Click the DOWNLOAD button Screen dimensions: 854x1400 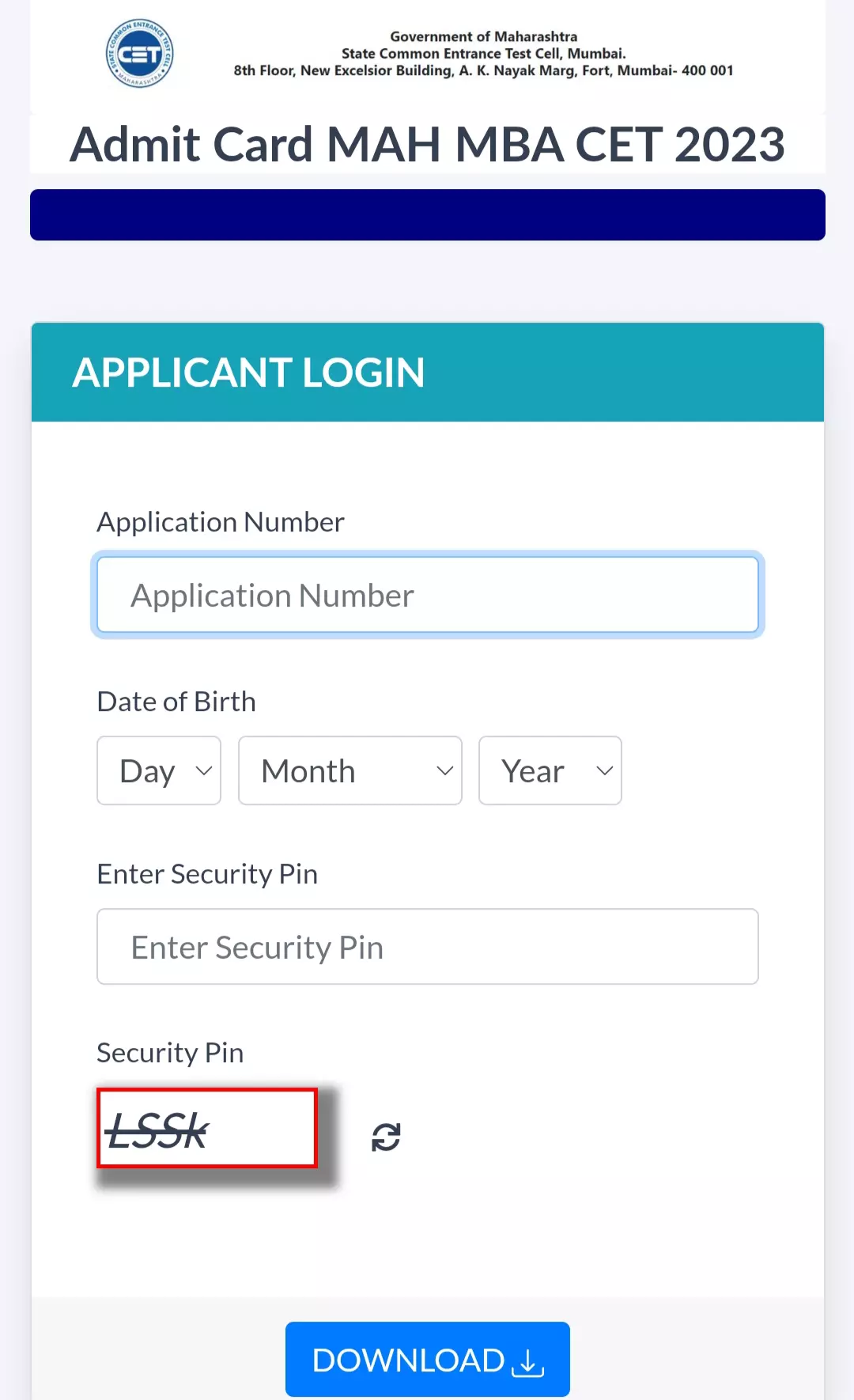[x=428, y=1360]
